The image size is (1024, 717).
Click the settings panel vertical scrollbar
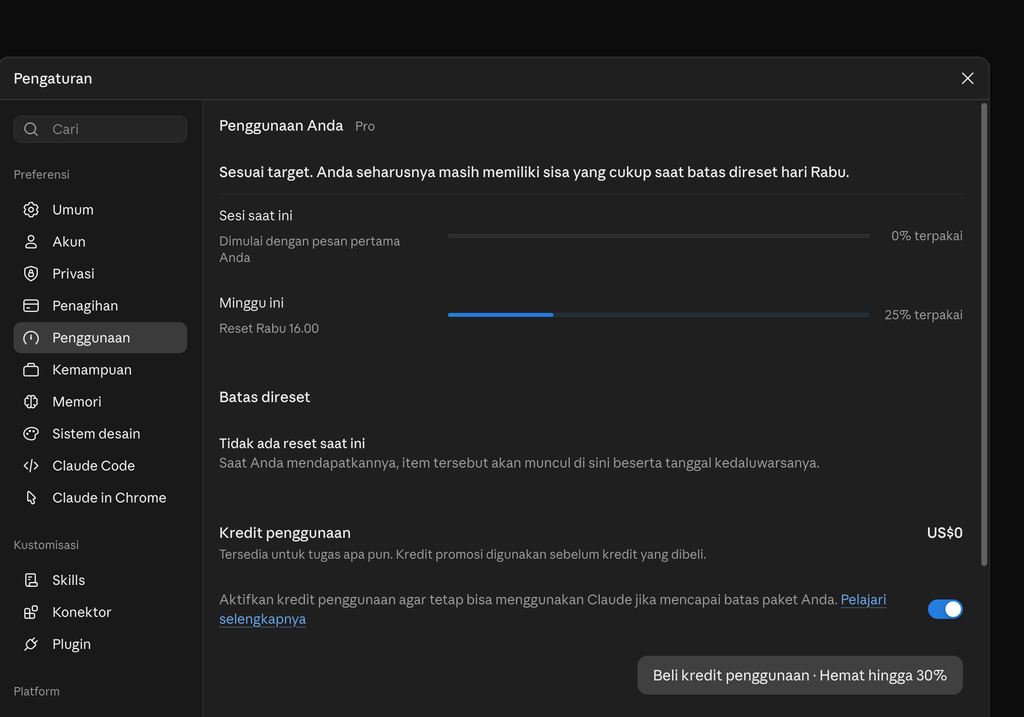click(984, 334)
